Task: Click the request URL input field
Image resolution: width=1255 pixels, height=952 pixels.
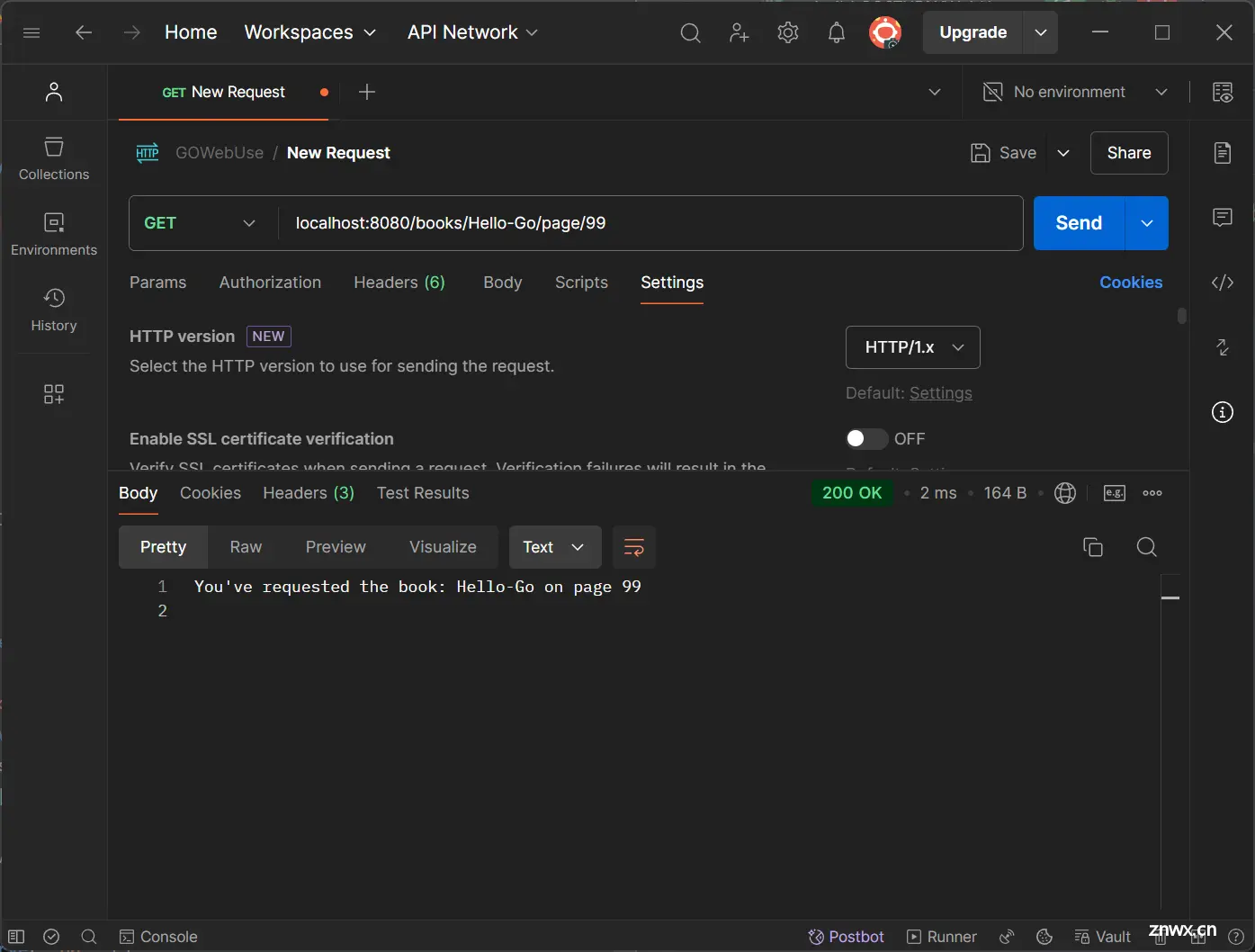Action: point(651,223)
